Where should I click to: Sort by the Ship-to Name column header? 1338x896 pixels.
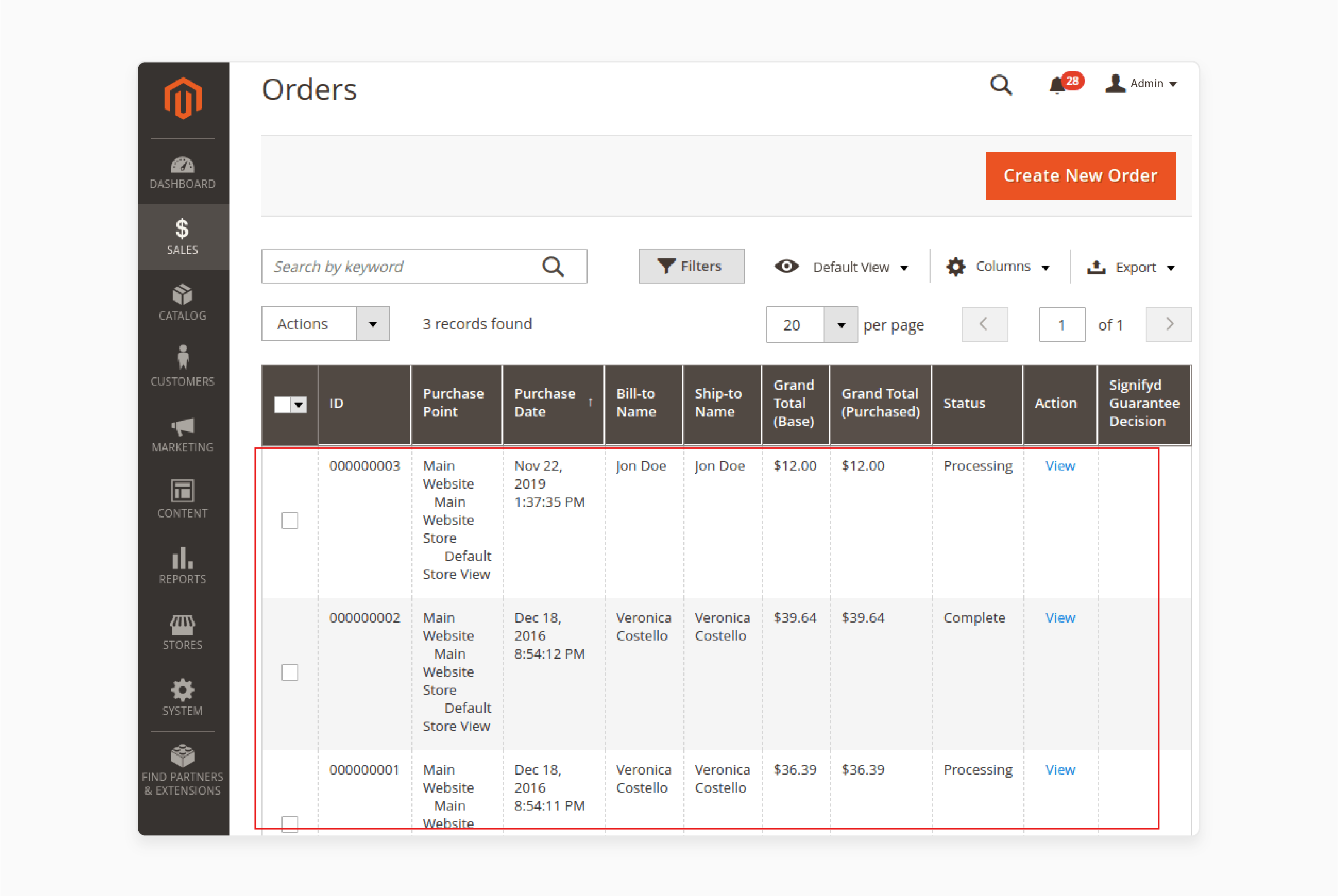(722, 404)
